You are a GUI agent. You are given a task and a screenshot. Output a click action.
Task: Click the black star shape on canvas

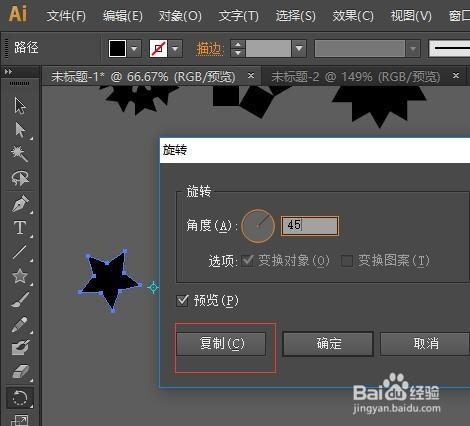coord(110,281)
